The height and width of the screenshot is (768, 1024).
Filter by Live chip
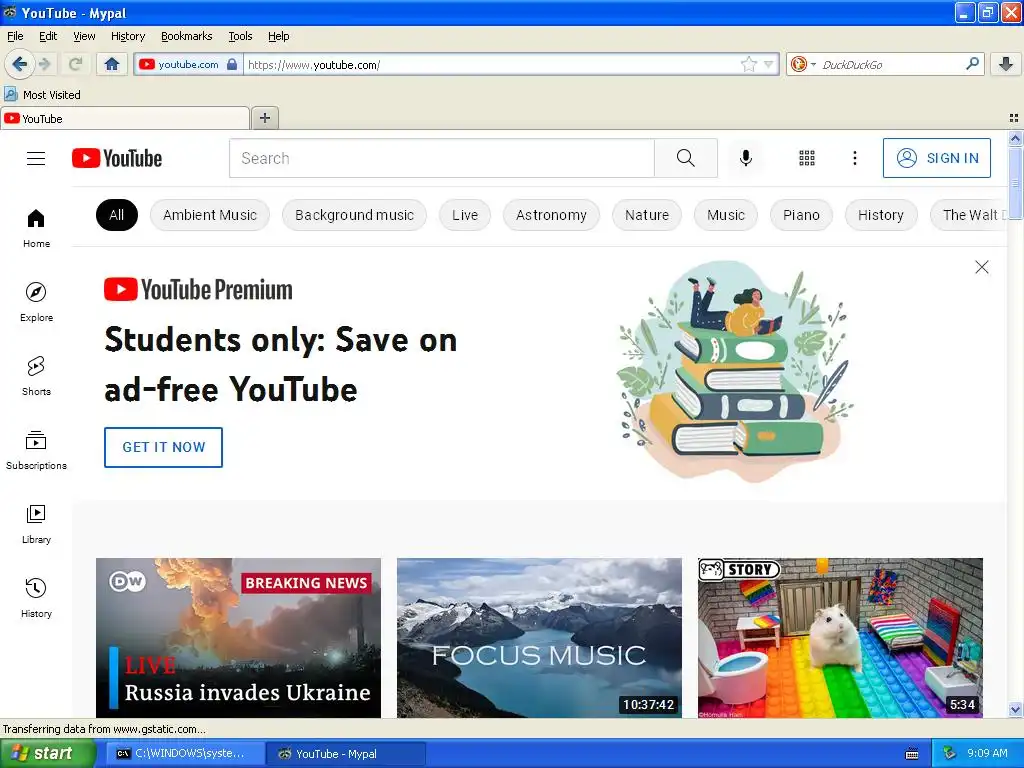point(464,215)
